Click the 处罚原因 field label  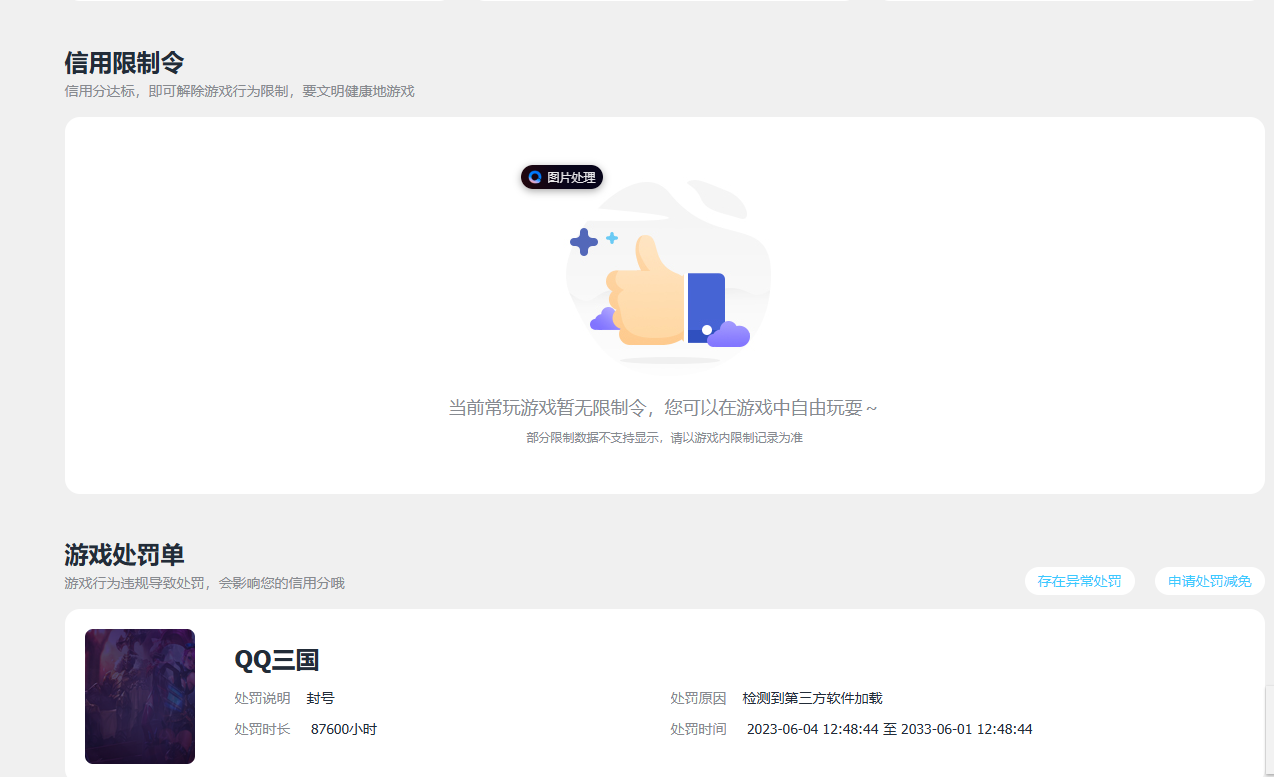click(698, 698)
